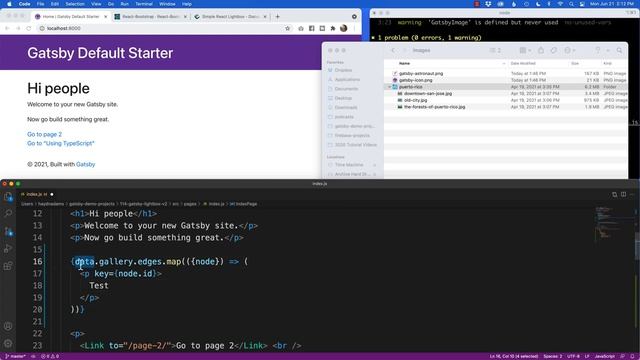
Task: Open Extensions view in VS Code activity bar
Action: (8, 266)
